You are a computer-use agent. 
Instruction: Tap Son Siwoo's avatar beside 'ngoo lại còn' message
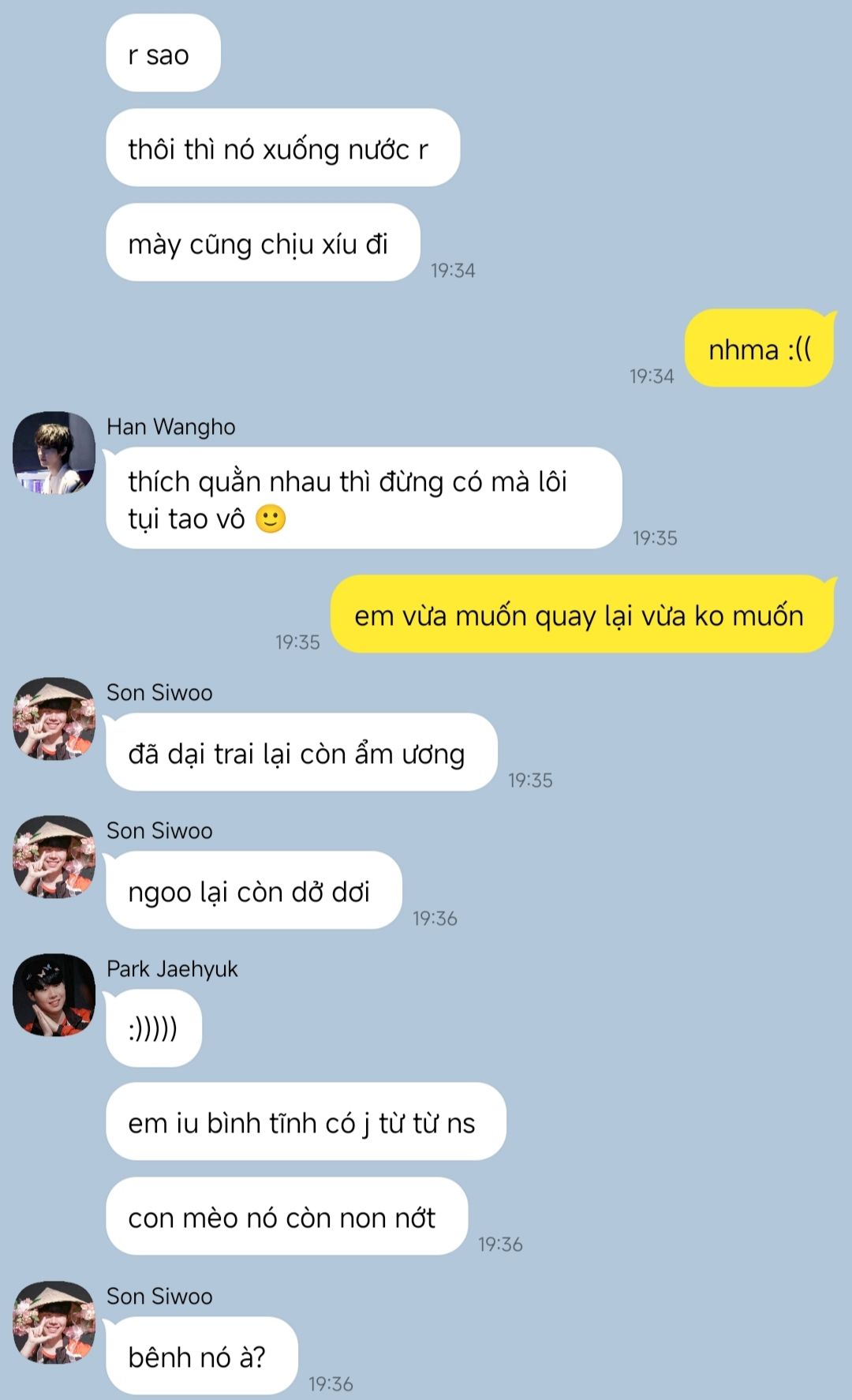point(54,856)
